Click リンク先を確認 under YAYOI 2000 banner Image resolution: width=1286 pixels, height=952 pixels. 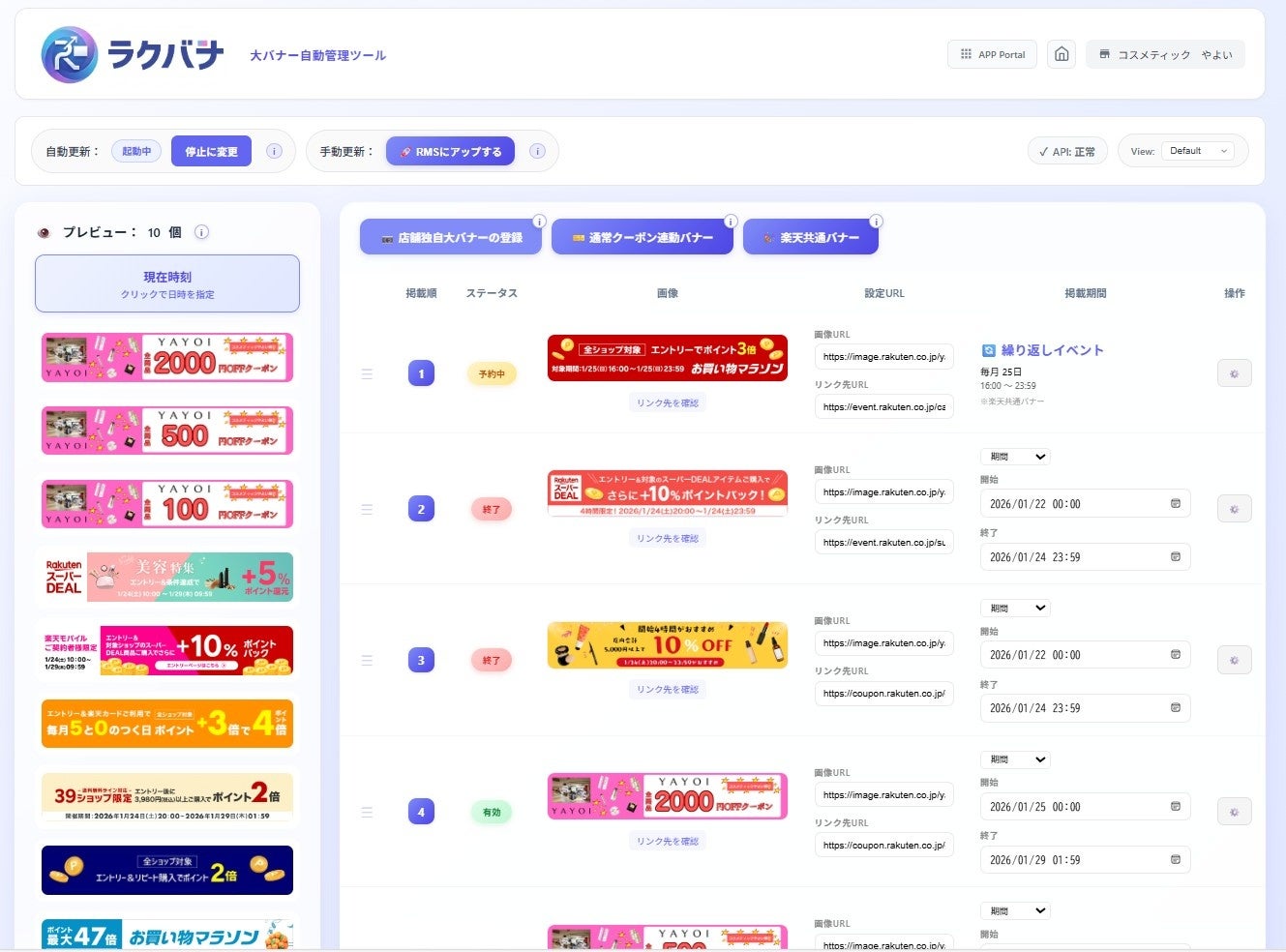pyautogui.click(x=668, y=841)
